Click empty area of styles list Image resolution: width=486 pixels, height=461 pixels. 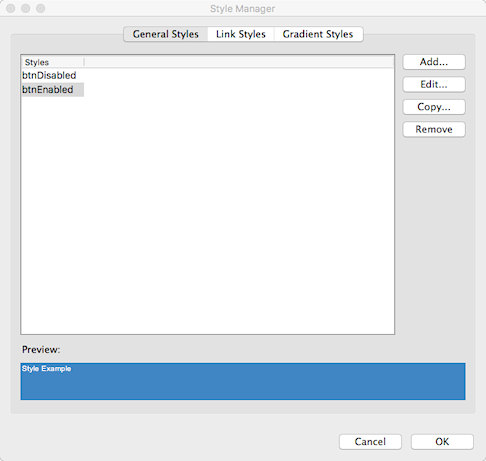(x=207, y=213)
